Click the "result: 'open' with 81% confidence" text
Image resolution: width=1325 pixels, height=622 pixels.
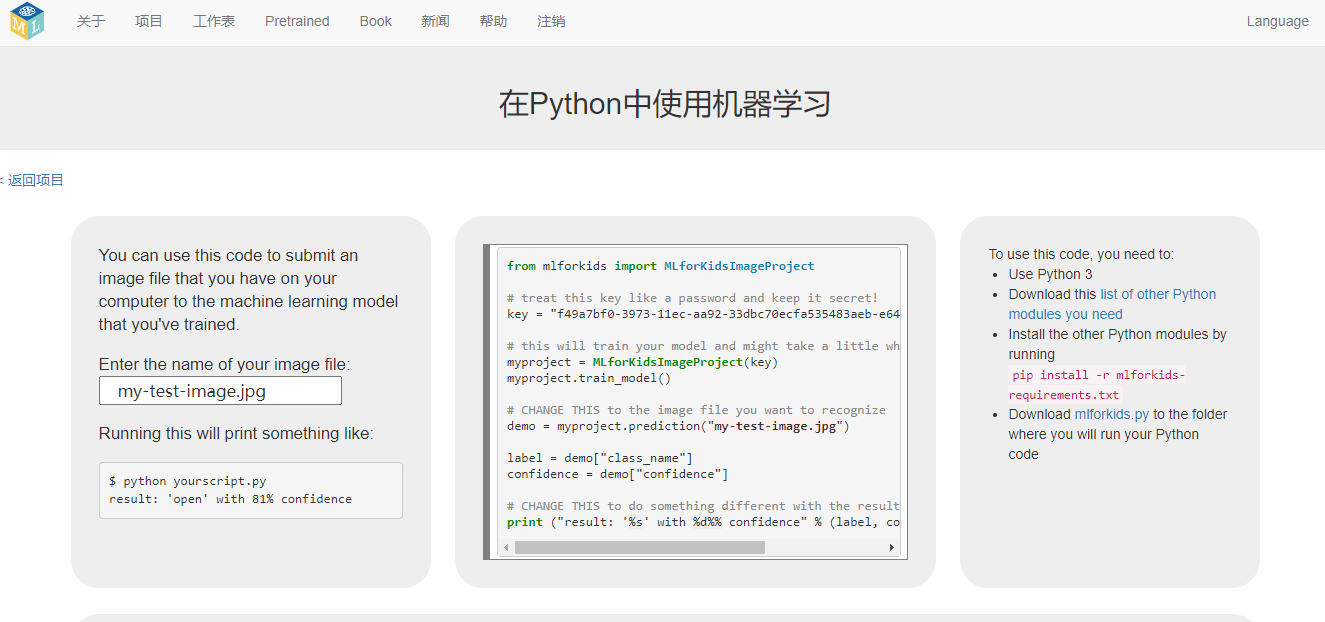(230, 498)
